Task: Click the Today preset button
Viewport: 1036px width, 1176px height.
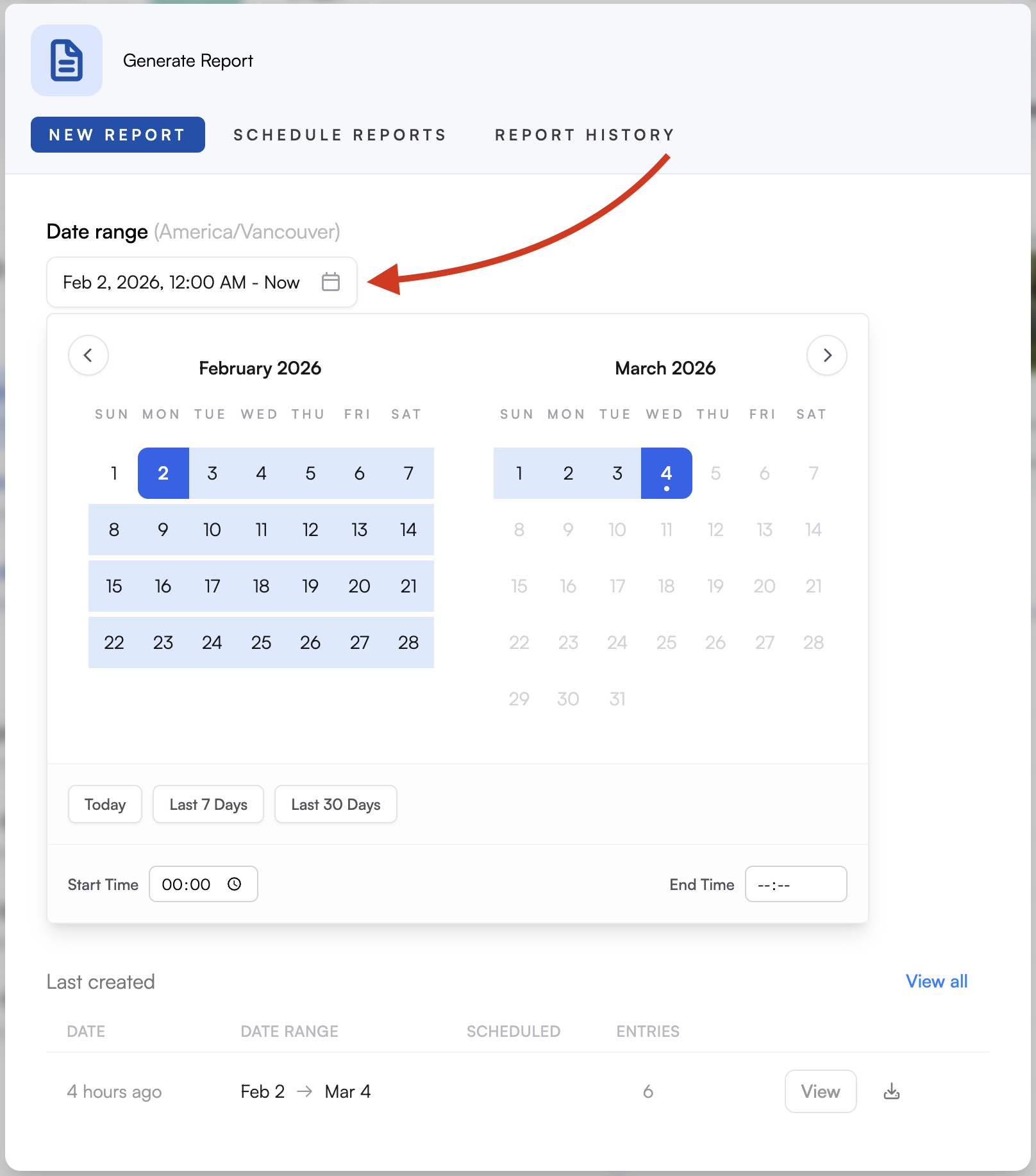Action: [105, 804]
